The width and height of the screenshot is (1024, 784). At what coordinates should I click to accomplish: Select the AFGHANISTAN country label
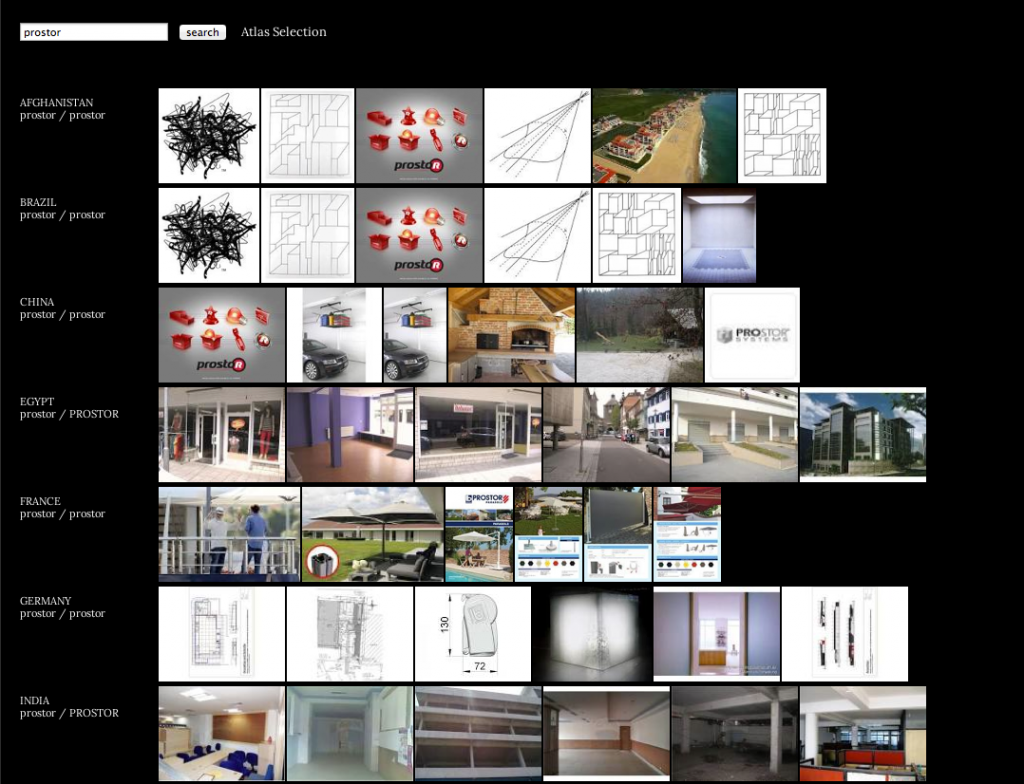coord(56,103)
